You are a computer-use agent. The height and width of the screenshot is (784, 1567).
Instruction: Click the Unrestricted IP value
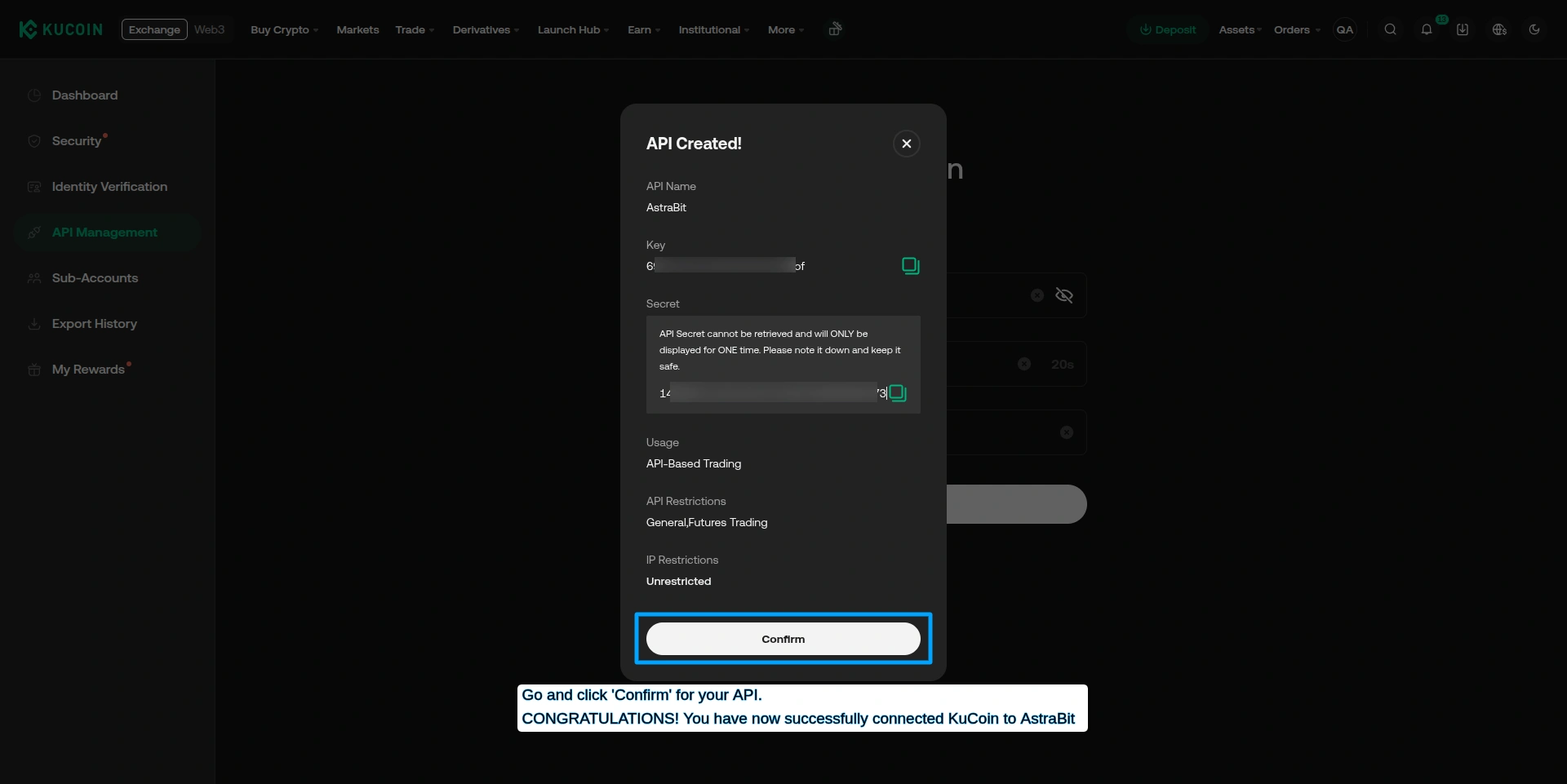click(x=679, y=582)
